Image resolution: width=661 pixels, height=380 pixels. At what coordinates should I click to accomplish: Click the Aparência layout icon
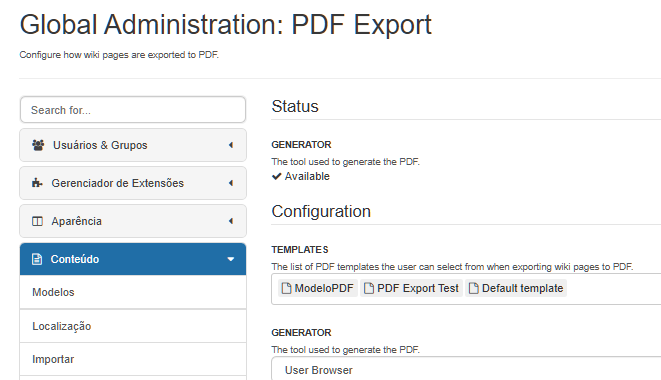coord(37,221)
